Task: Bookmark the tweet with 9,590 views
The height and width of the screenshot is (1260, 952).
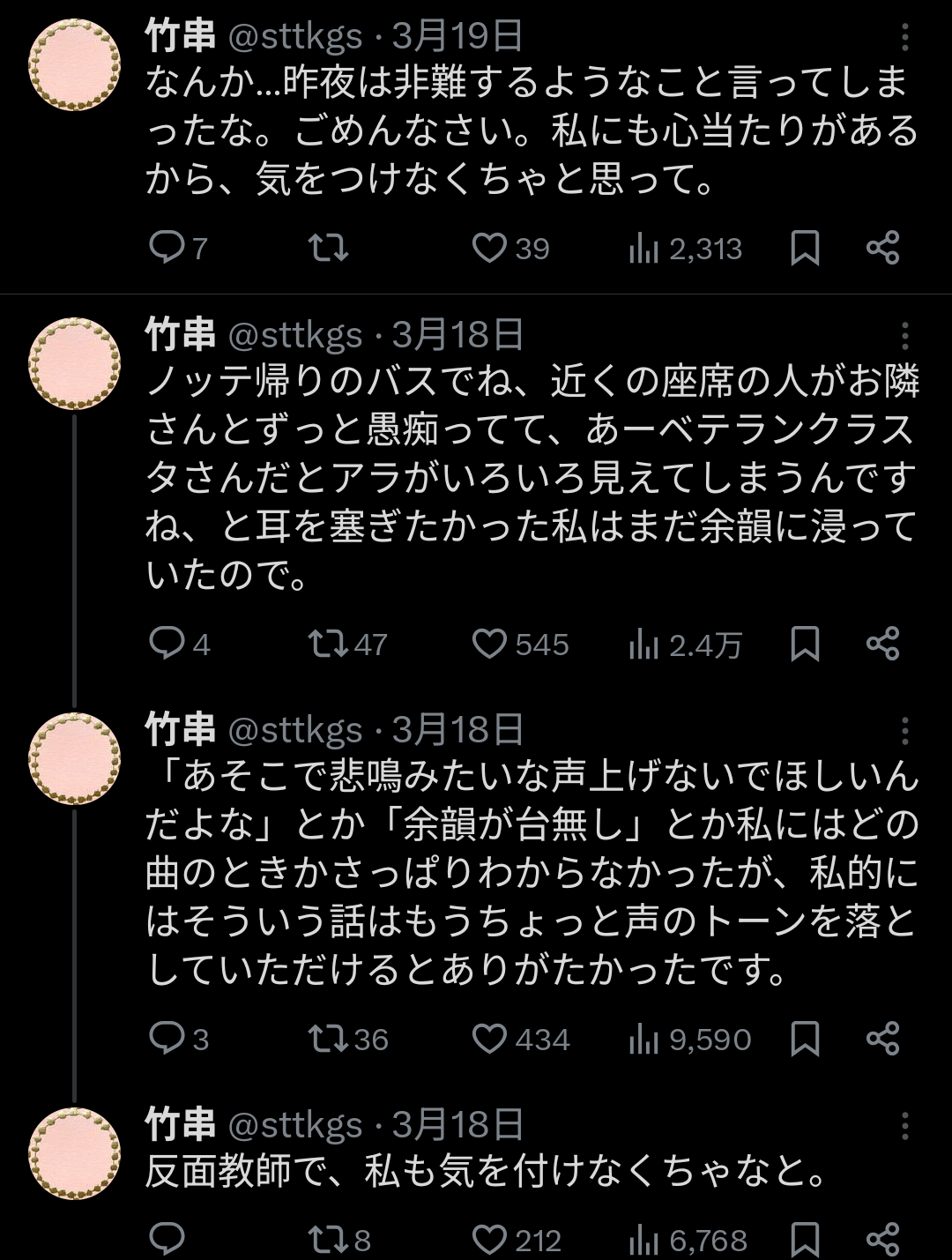Action: tap(805, 1039)
